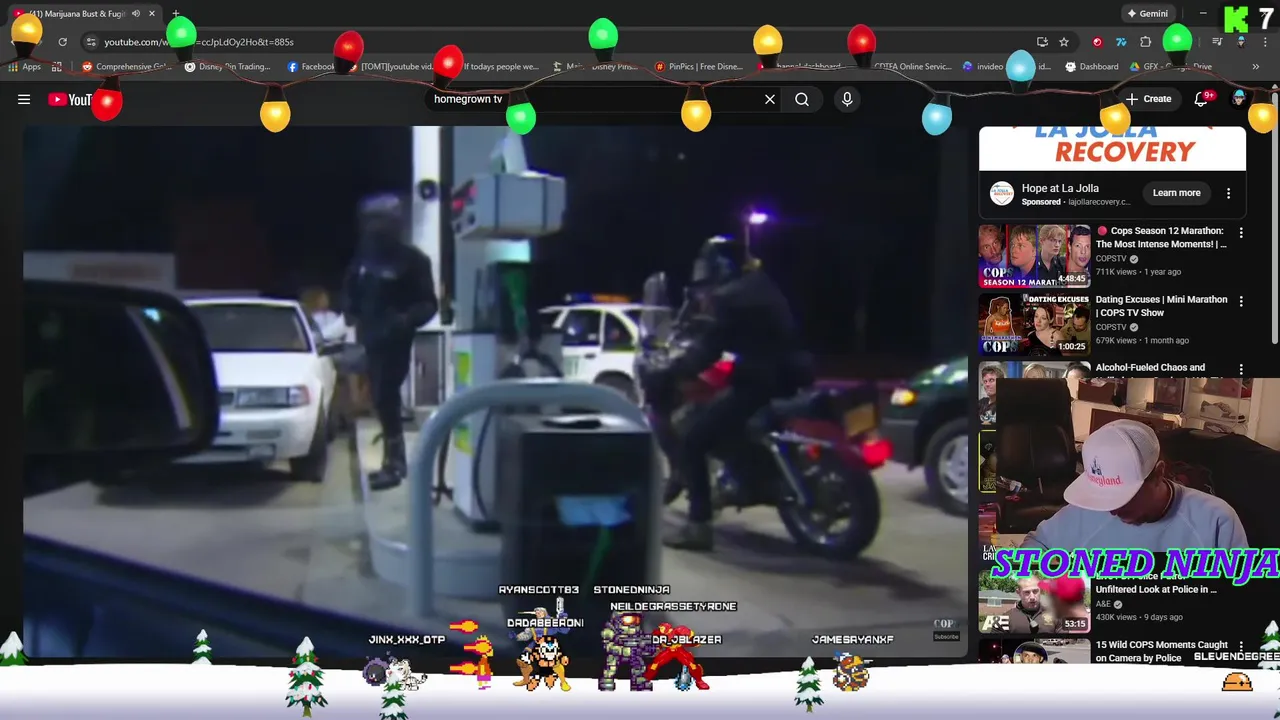Open a new browser tab

[175, 14]
